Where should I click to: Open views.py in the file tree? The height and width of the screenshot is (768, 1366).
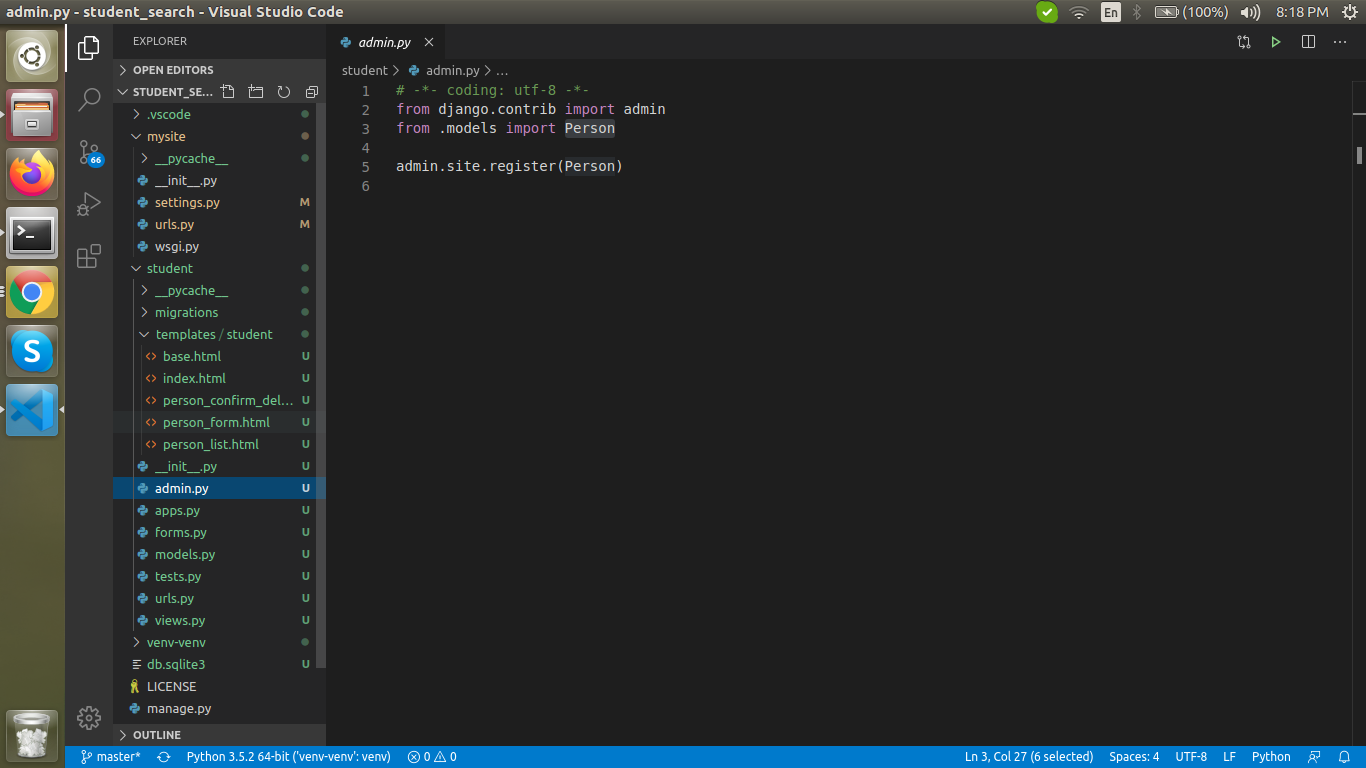coord(219,620)
